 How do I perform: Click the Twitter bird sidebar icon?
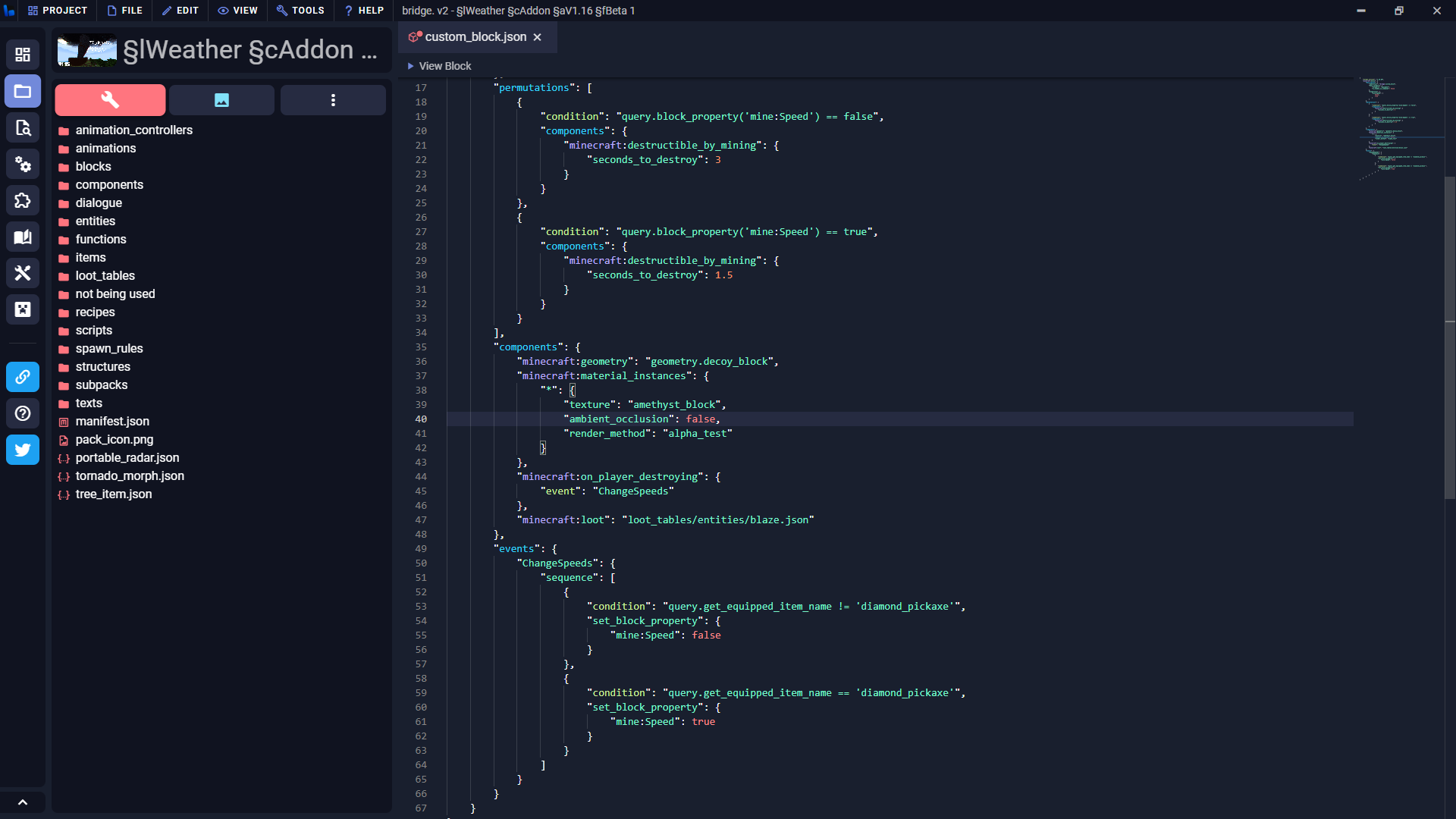(x=23, y=450)
